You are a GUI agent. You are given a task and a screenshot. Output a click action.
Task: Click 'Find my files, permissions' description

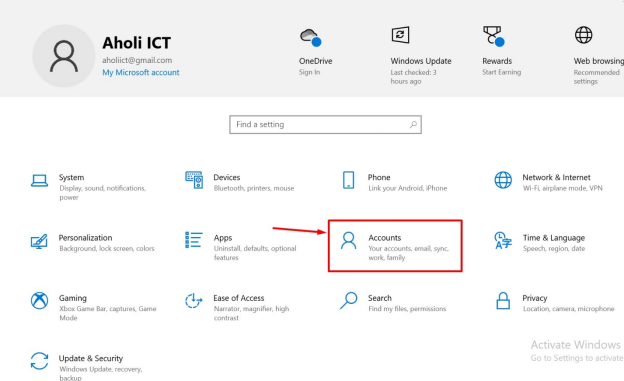point(407,309)
